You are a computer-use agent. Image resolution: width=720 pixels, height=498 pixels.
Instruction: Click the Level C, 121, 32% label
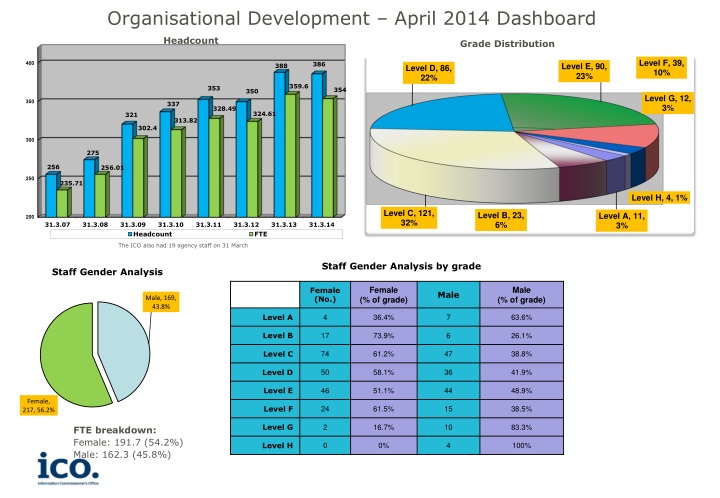click(408, 217)
